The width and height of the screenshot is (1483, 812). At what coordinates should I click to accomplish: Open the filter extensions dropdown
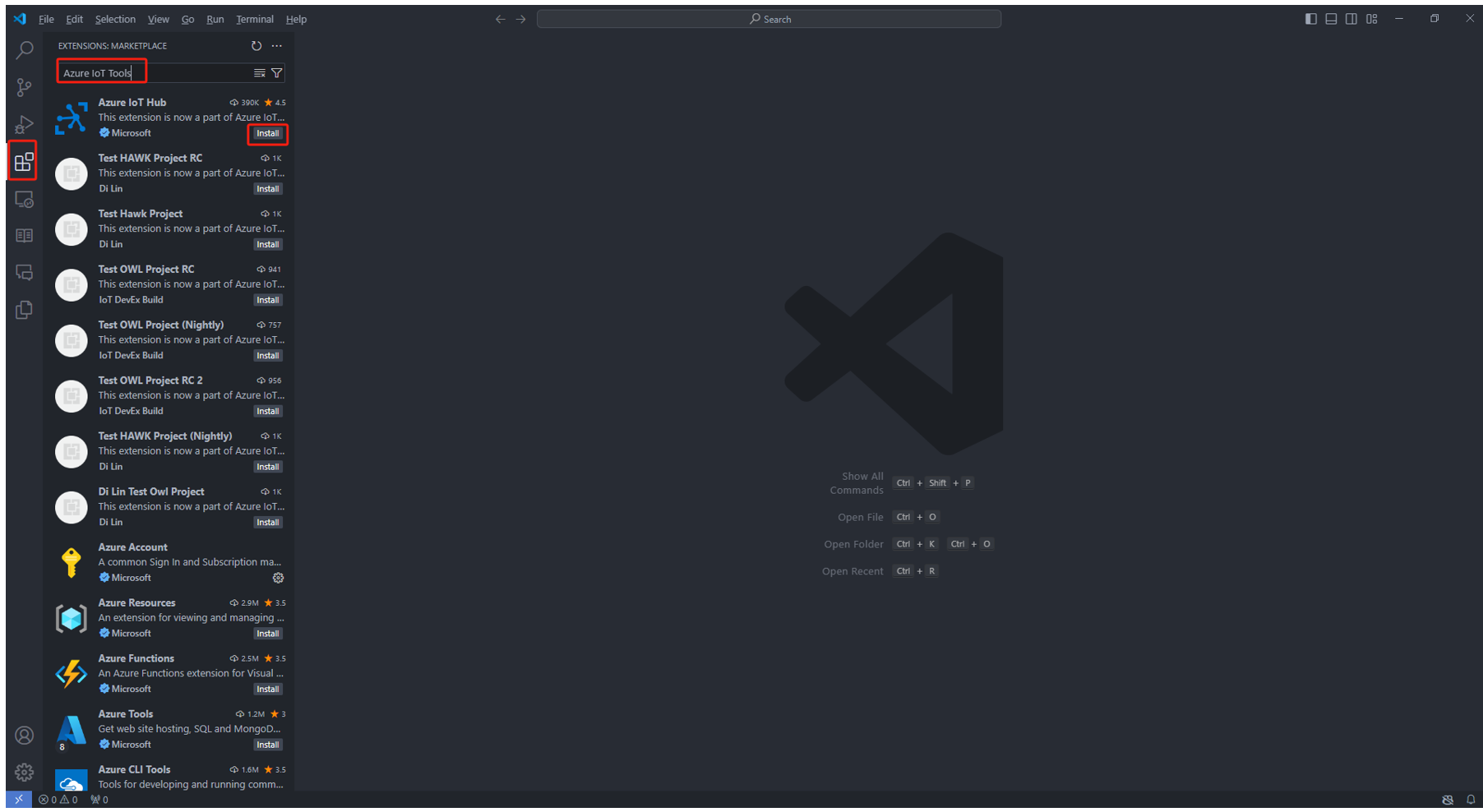pos(277,73)
